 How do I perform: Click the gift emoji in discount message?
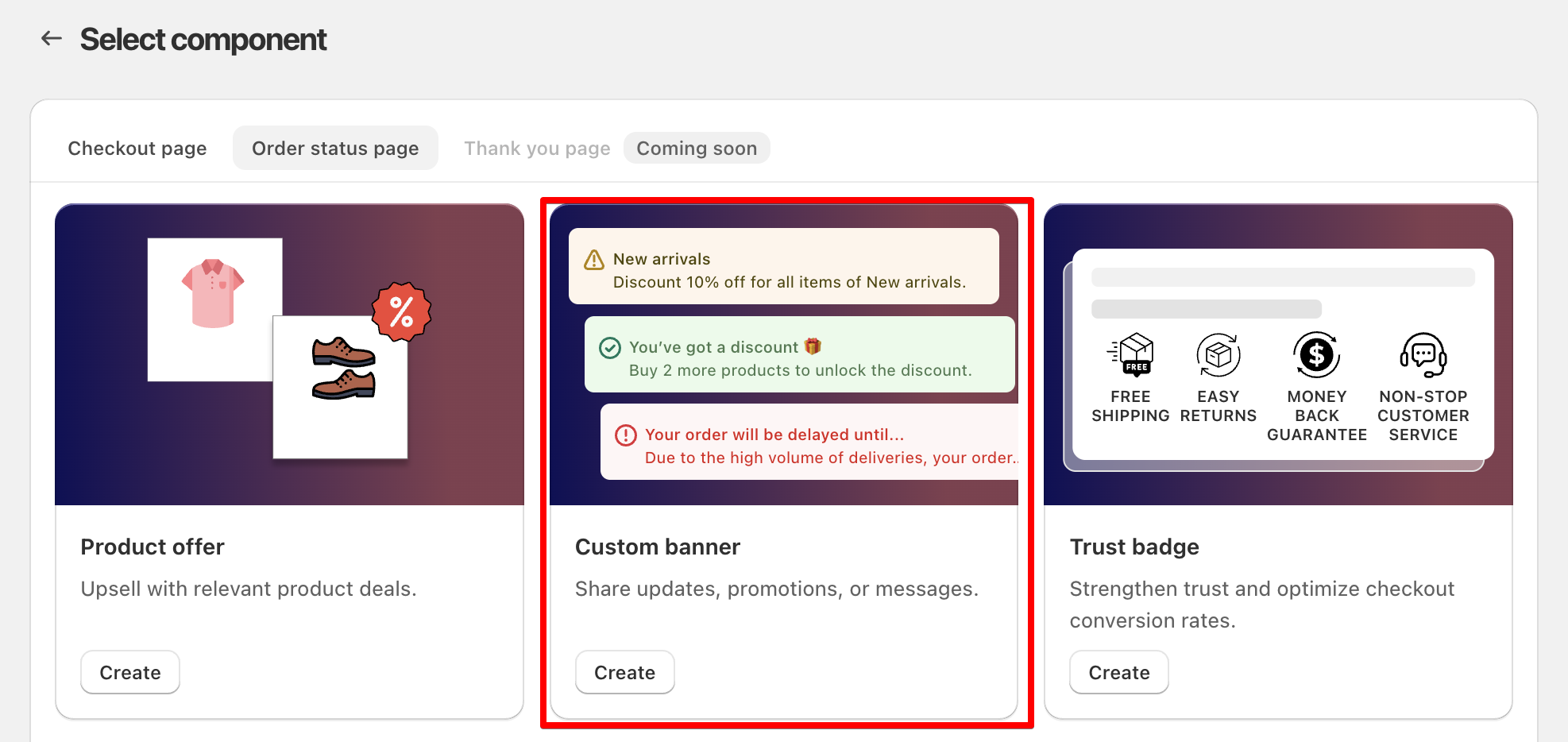tap(813, 346)
